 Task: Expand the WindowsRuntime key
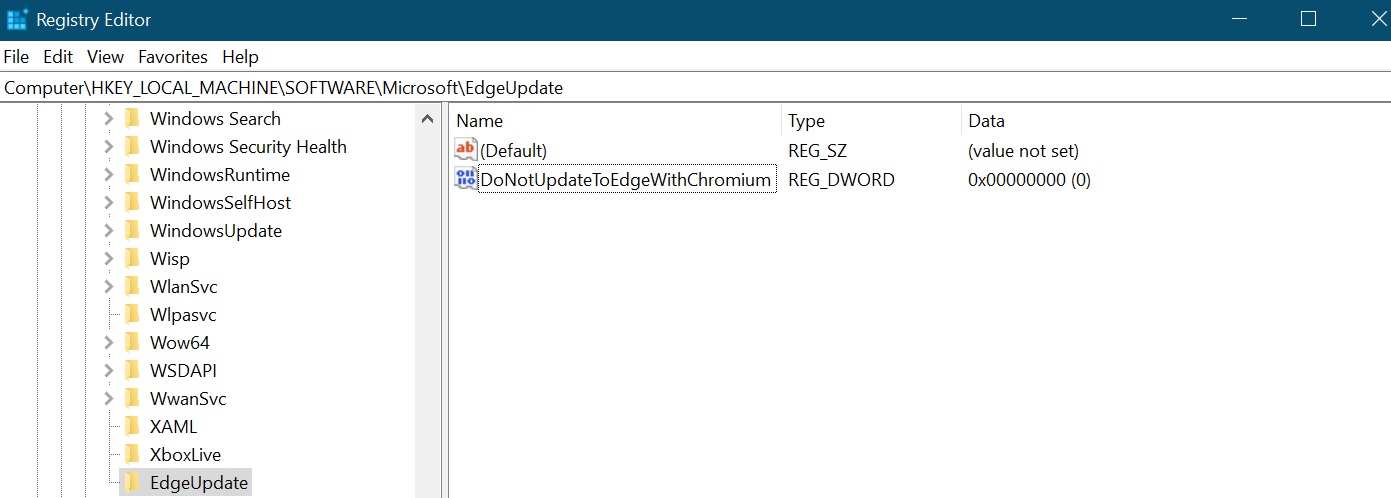tap(108, 174)
